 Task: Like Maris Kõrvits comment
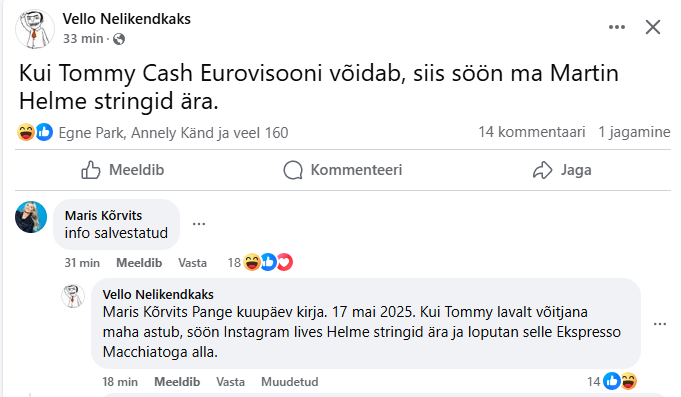coord(139,263)
